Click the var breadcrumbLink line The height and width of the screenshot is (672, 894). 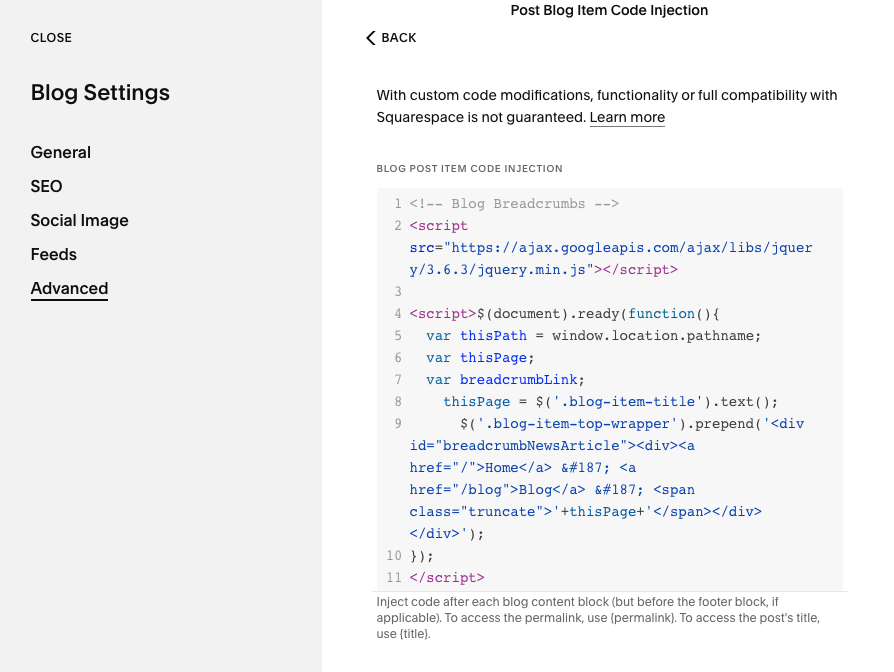[x=505, y=380]
